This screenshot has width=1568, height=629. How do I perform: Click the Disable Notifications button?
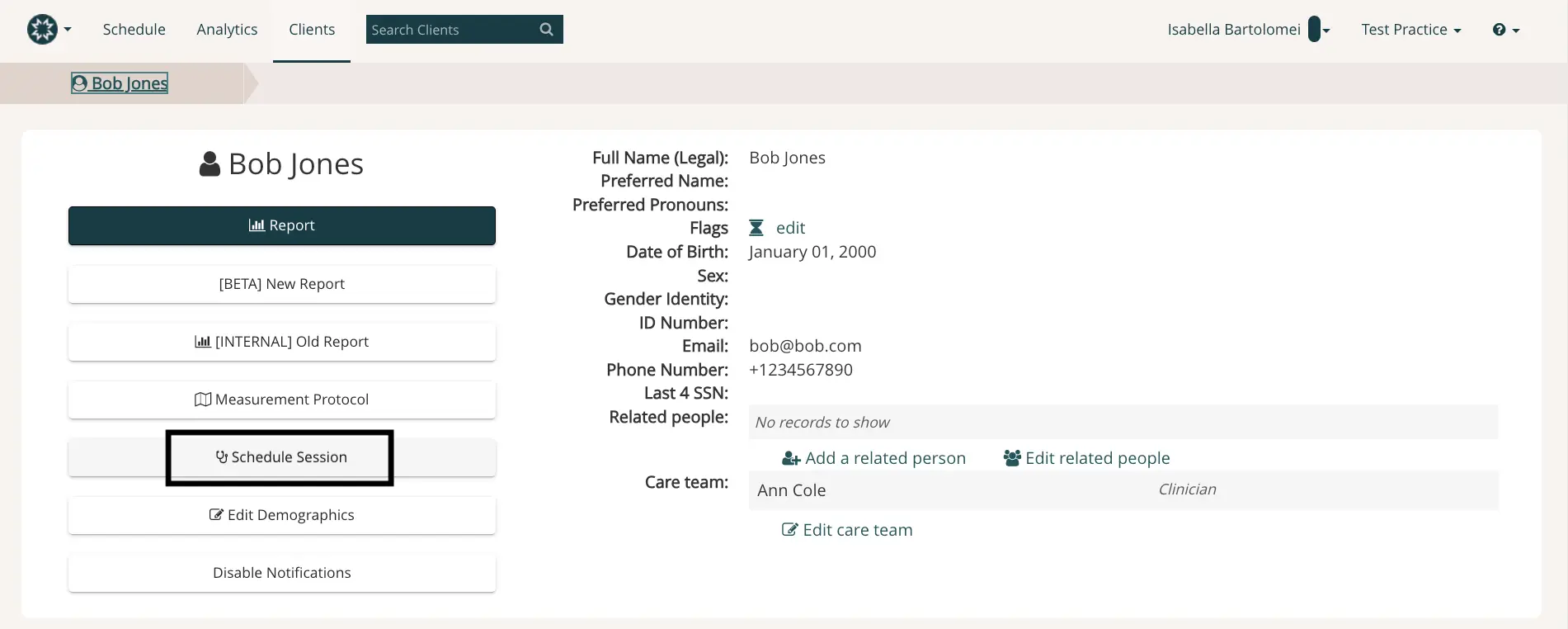[x=281, y=572]
